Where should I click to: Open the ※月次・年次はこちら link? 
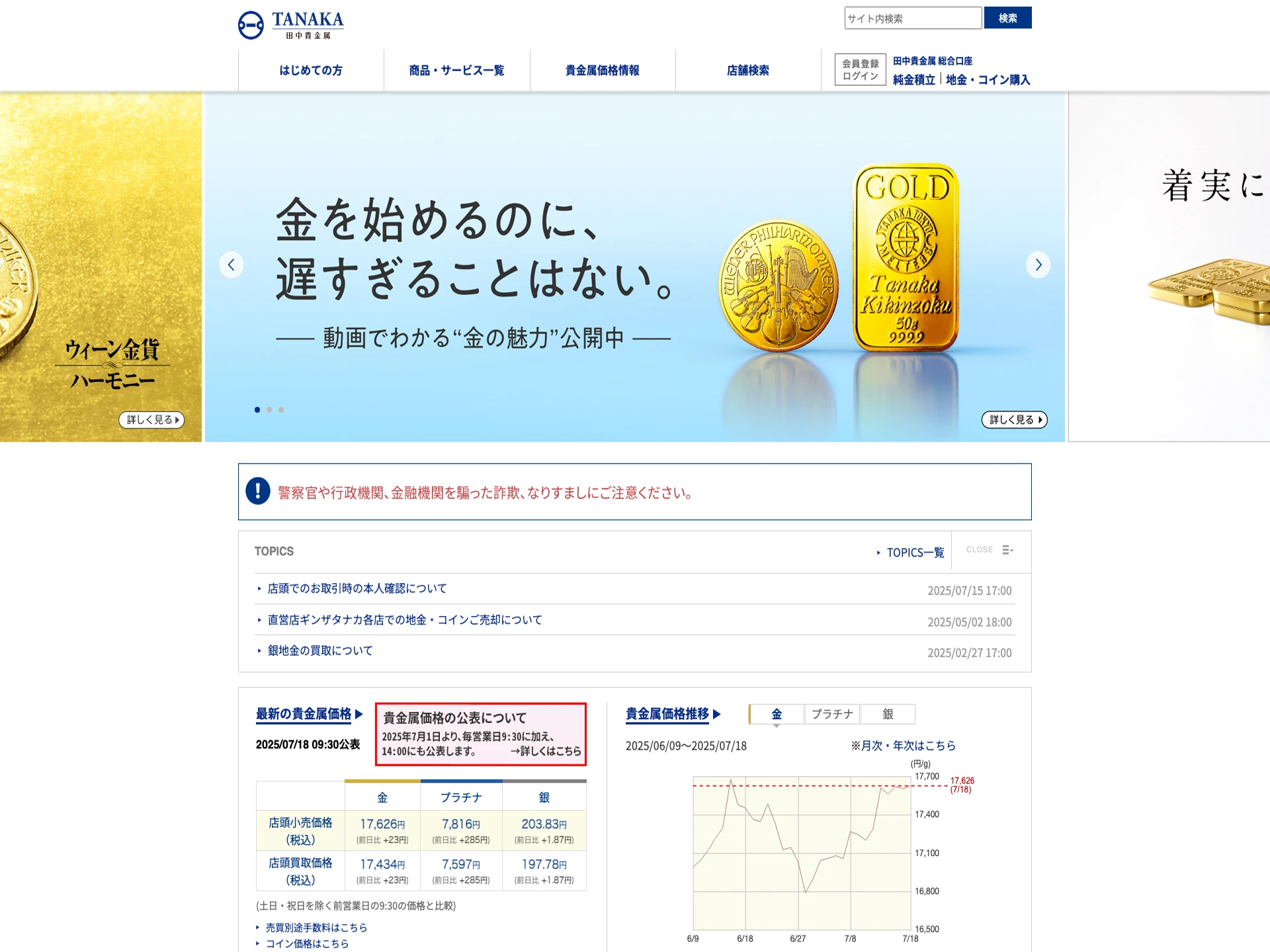click(904, 746)
